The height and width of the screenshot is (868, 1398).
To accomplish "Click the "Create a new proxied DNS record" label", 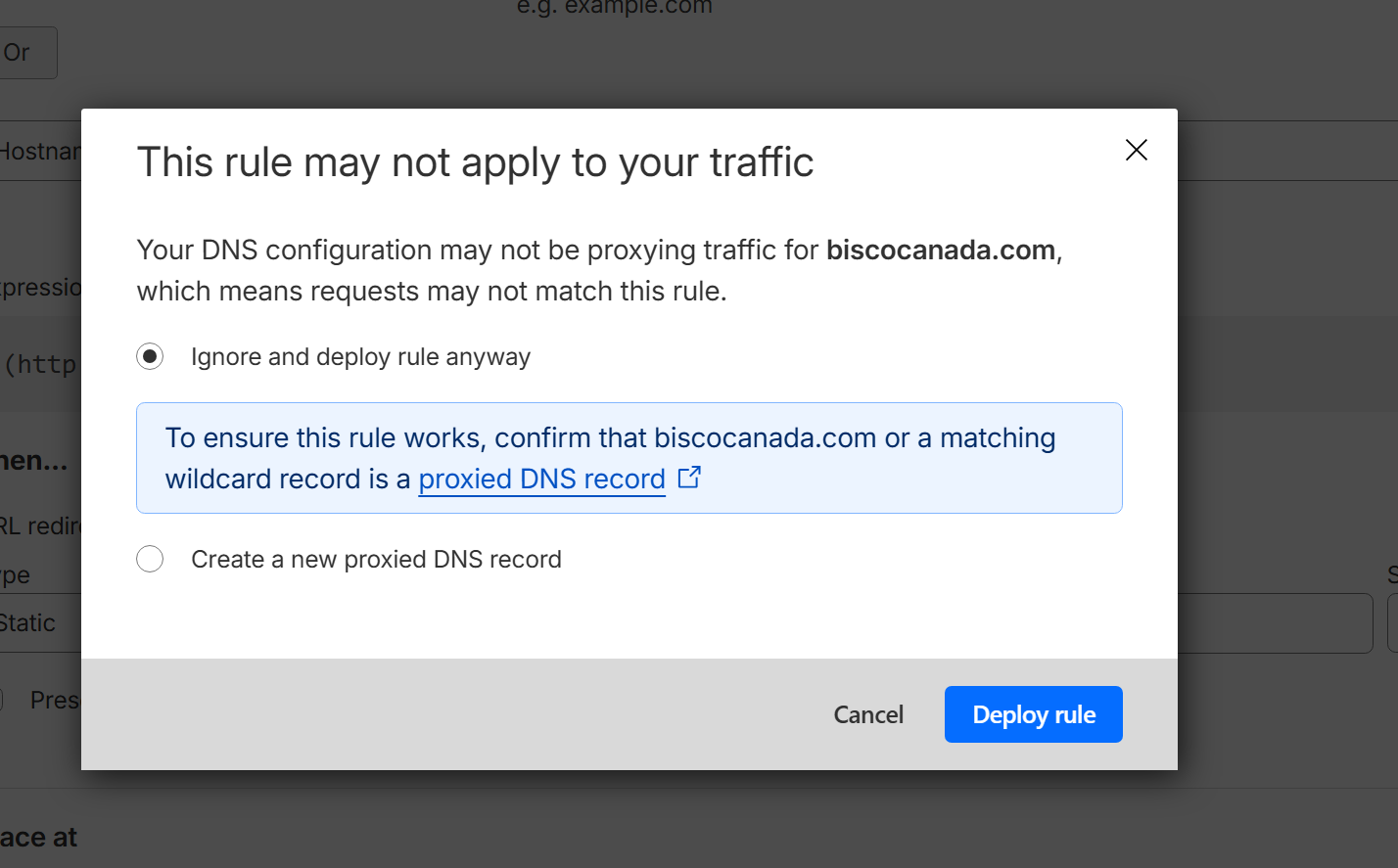I will pos(376,560).
